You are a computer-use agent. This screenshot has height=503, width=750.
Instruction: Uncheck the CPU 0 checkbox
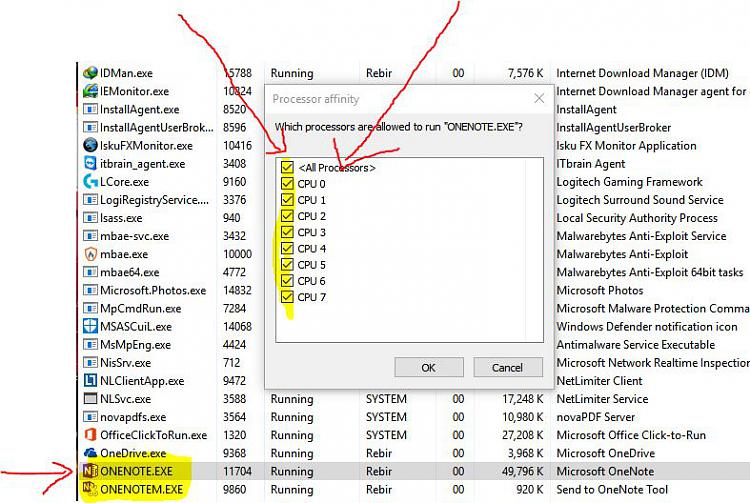287,184
